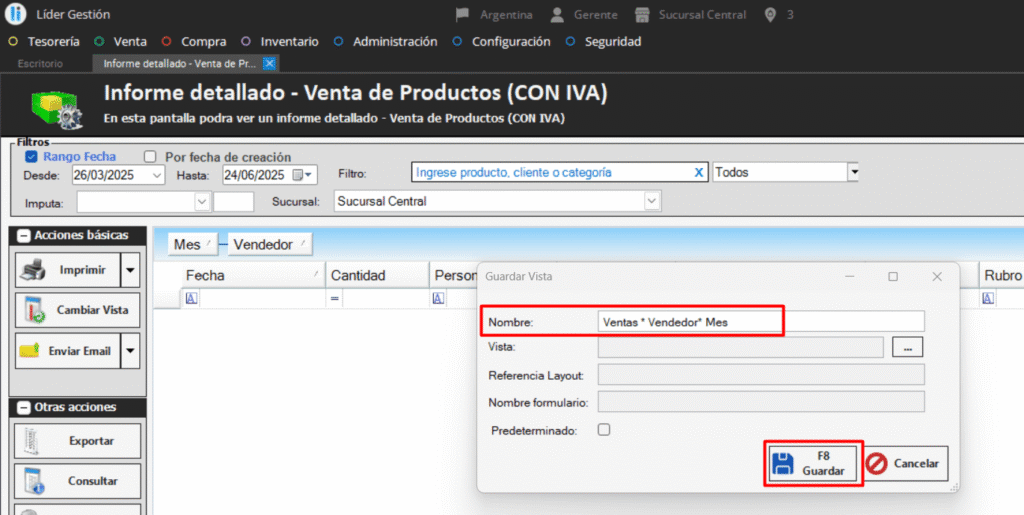
Task: Click the Enviar Email envelope icon
Action: [x=33, y=351]
